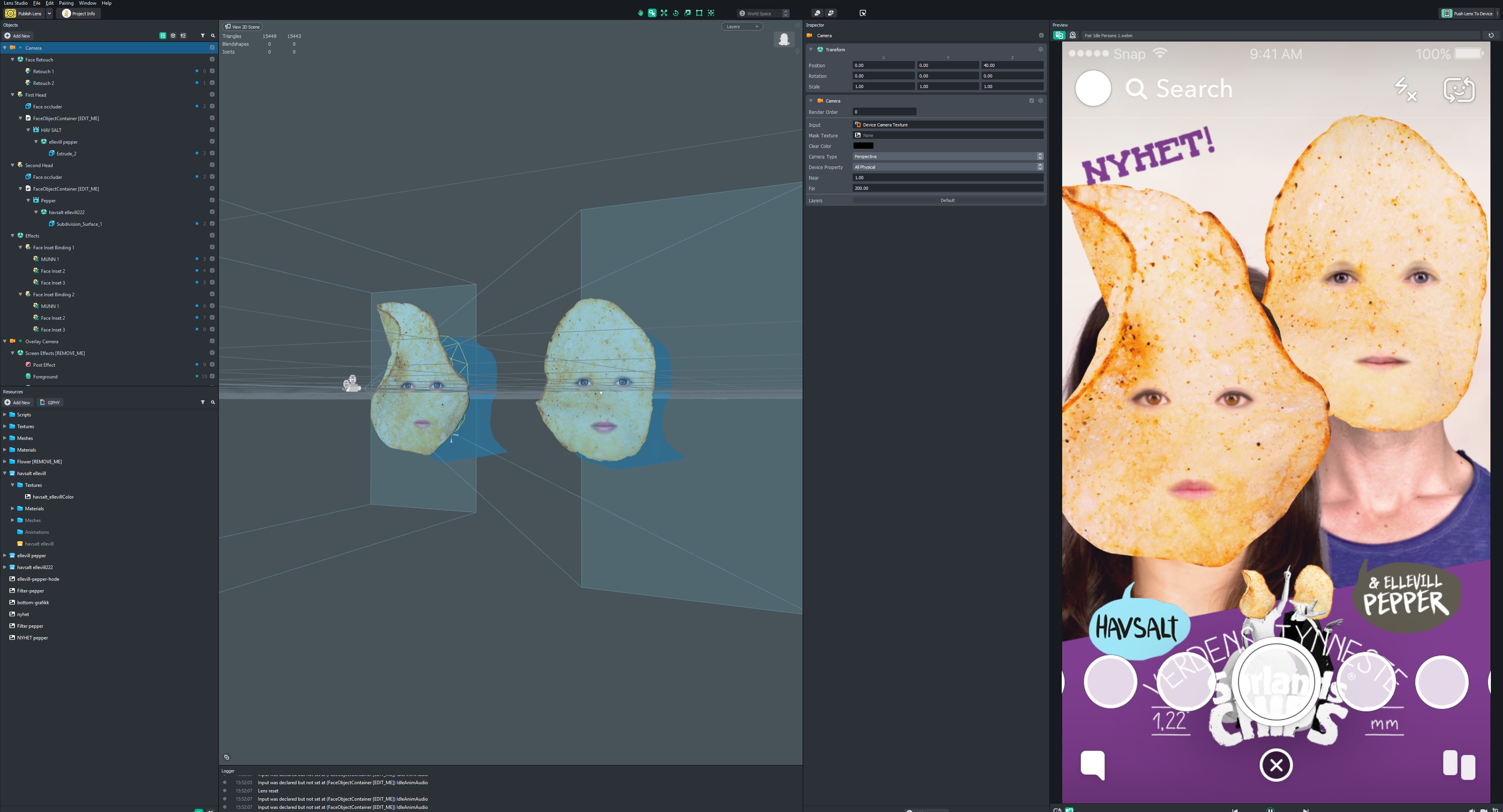Viewport: 1503px width, 812px height.
Task: Open the Clear Color black swatch
Action: 863,146
